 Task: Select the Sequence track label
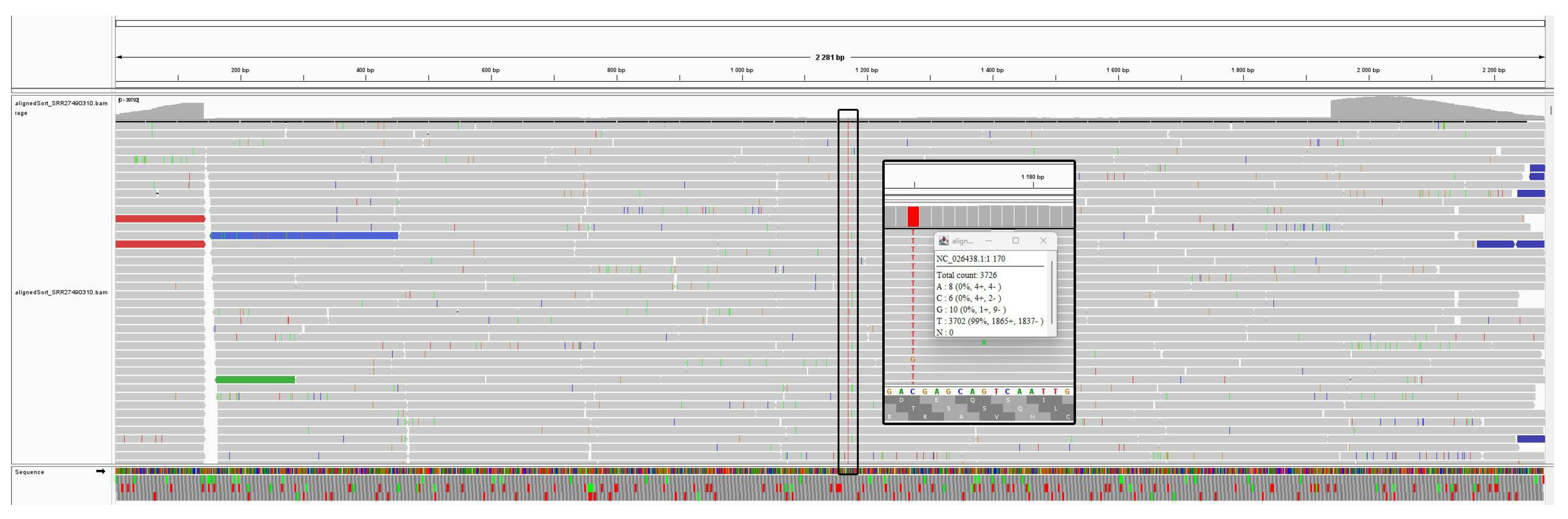click(29, 472)
